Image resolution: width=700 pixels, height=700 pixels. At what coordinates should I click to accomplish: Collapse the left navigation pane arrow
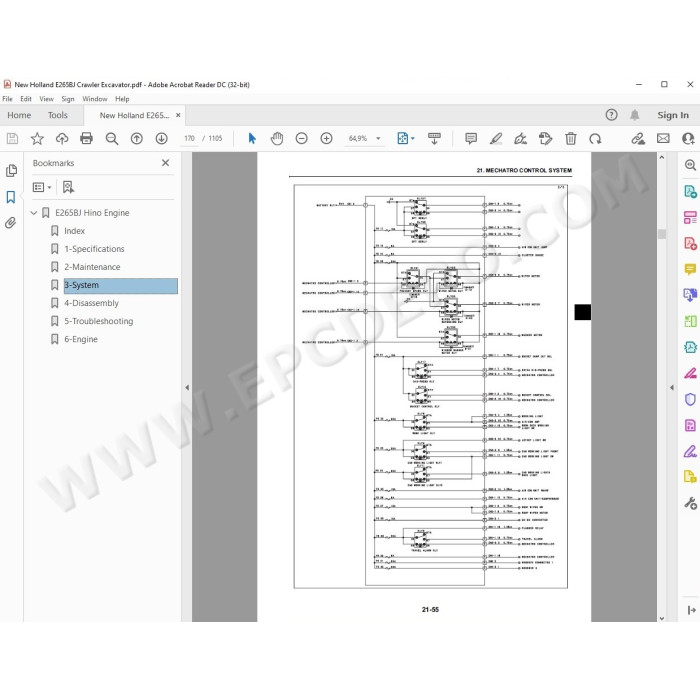[x=187, y=388]
